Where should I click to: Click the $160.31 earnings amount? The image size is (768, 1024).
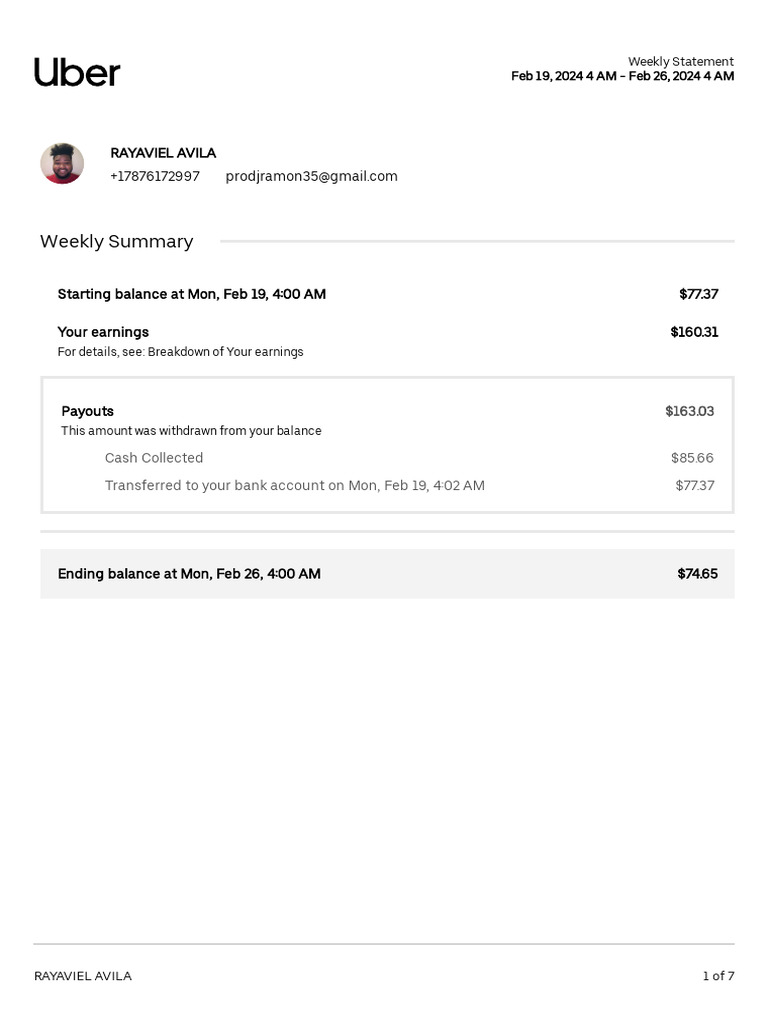pos(694,332)
